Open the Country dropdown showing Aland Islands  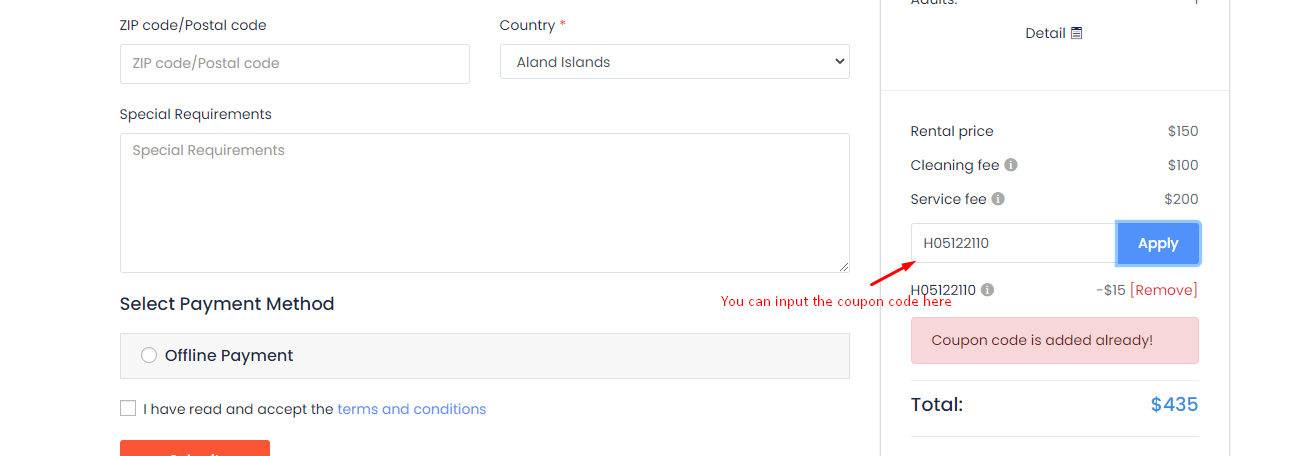[674, 62]
